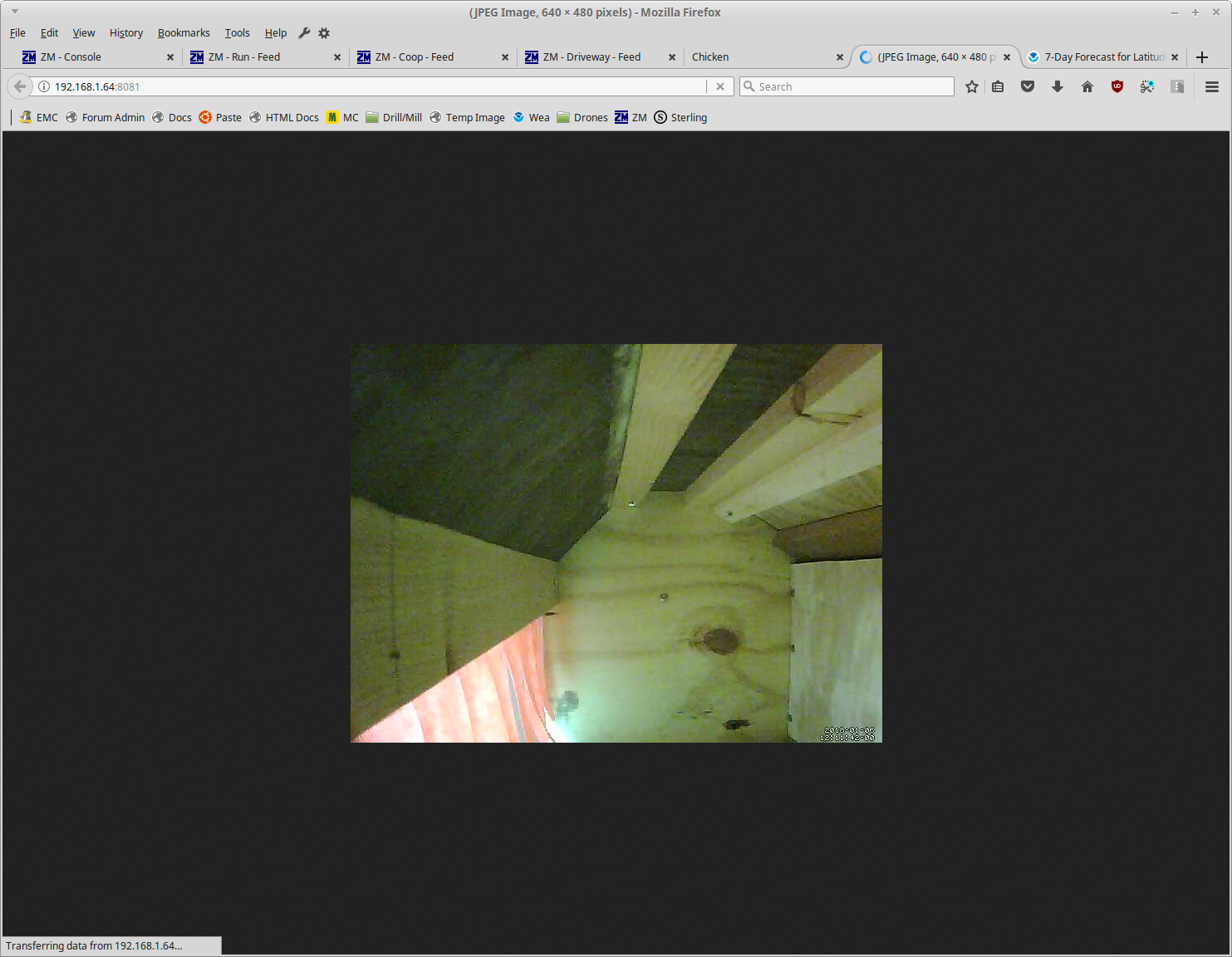Click the Pocket save icon
The width and height of the screenshot is (1232, 957).
click(1028, 86)
